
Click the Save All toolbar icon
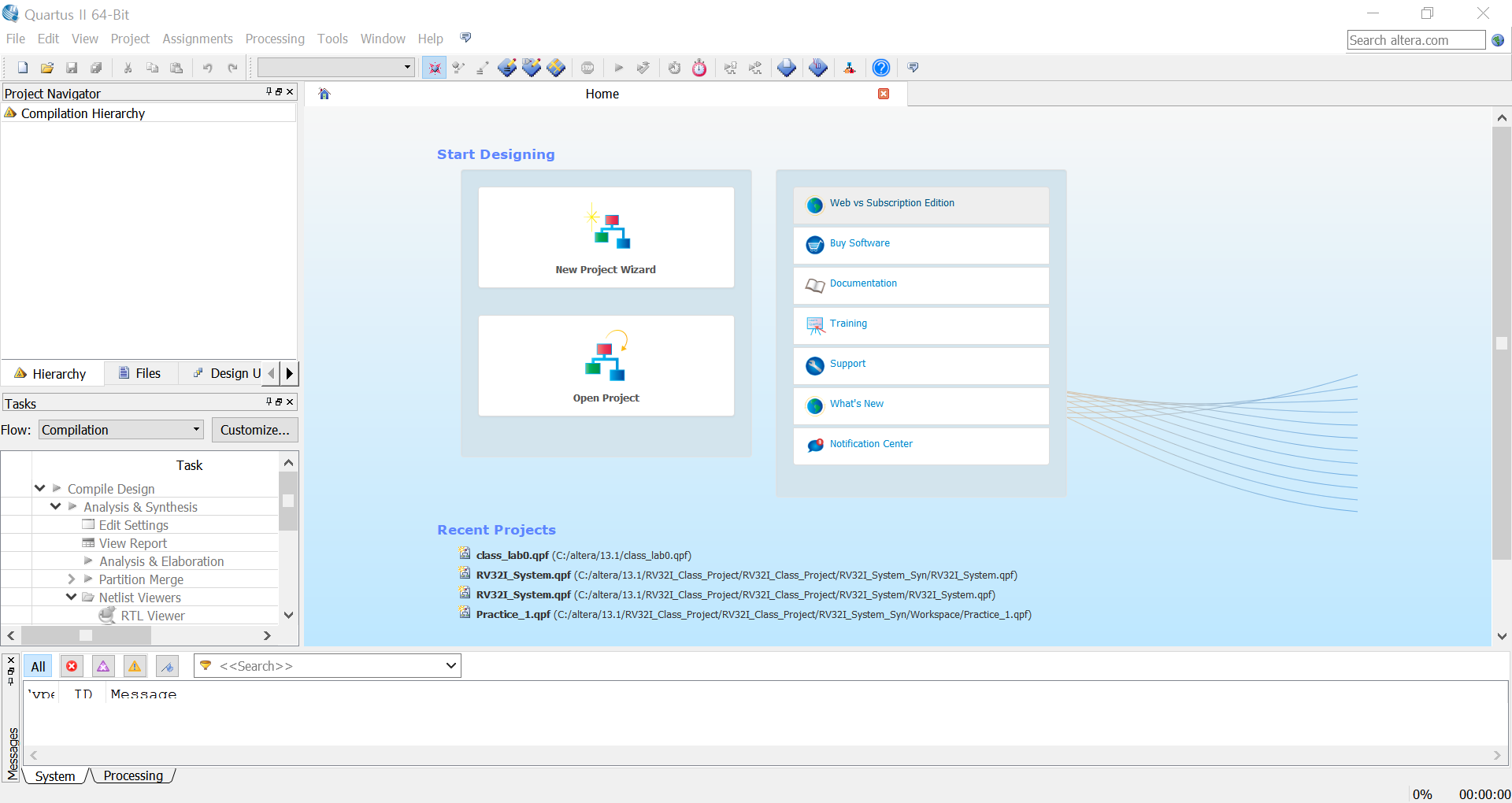(x=96, y=68)
